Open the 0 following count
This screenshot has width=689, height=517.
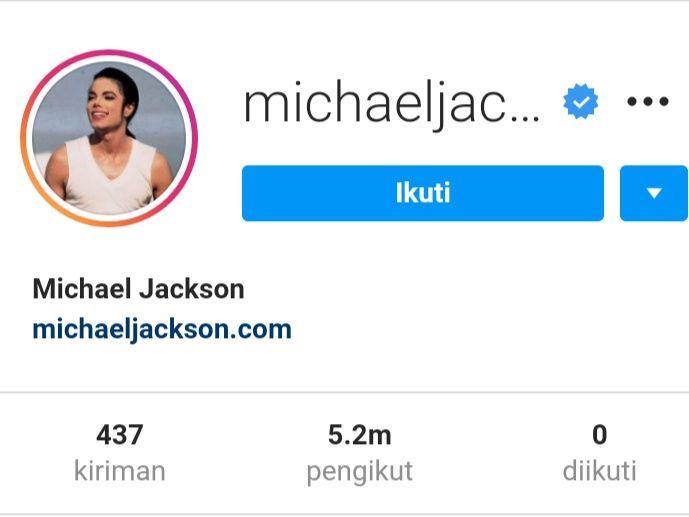point(599,434)
